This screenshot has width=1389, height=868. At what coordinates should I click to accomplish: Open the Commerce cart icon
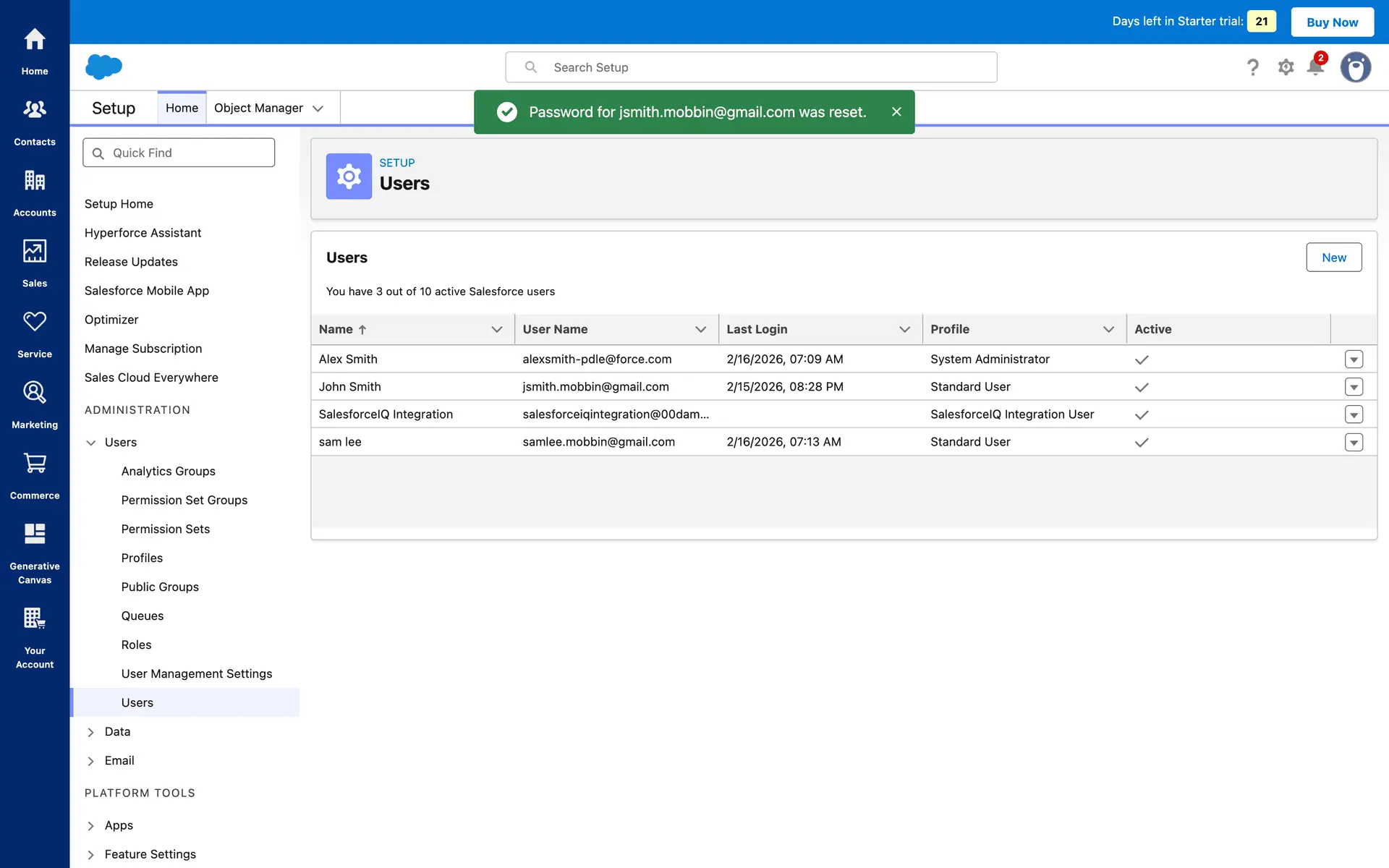[35, 464]
